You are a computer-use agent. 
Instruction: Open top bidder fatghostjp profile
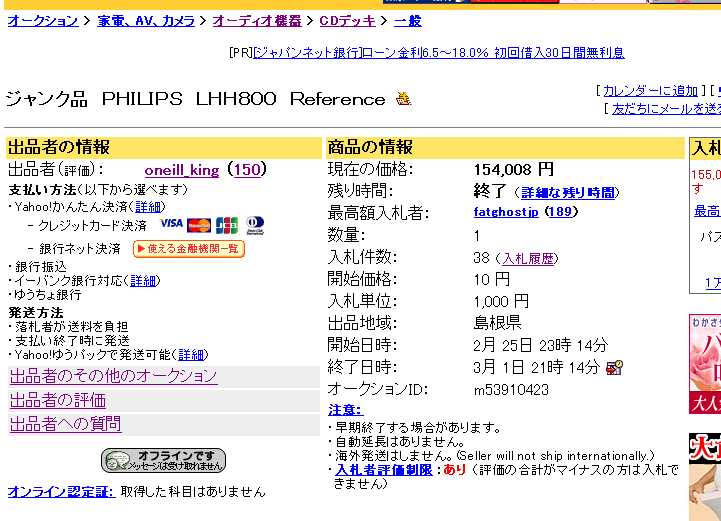pyautogui.click(x=506, y=212)
